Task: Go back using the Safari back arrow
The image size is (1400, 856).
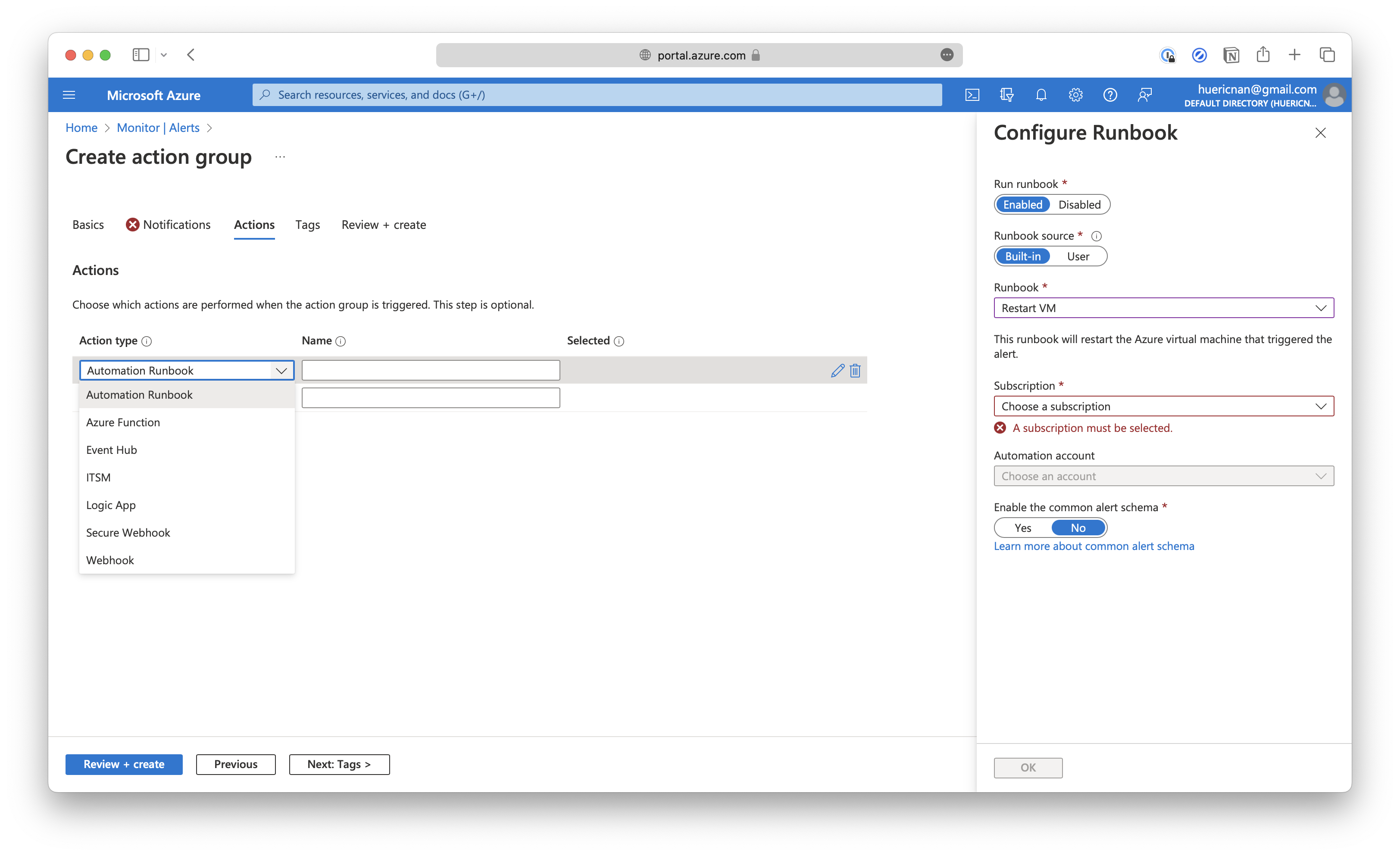Action: (191, 55)
